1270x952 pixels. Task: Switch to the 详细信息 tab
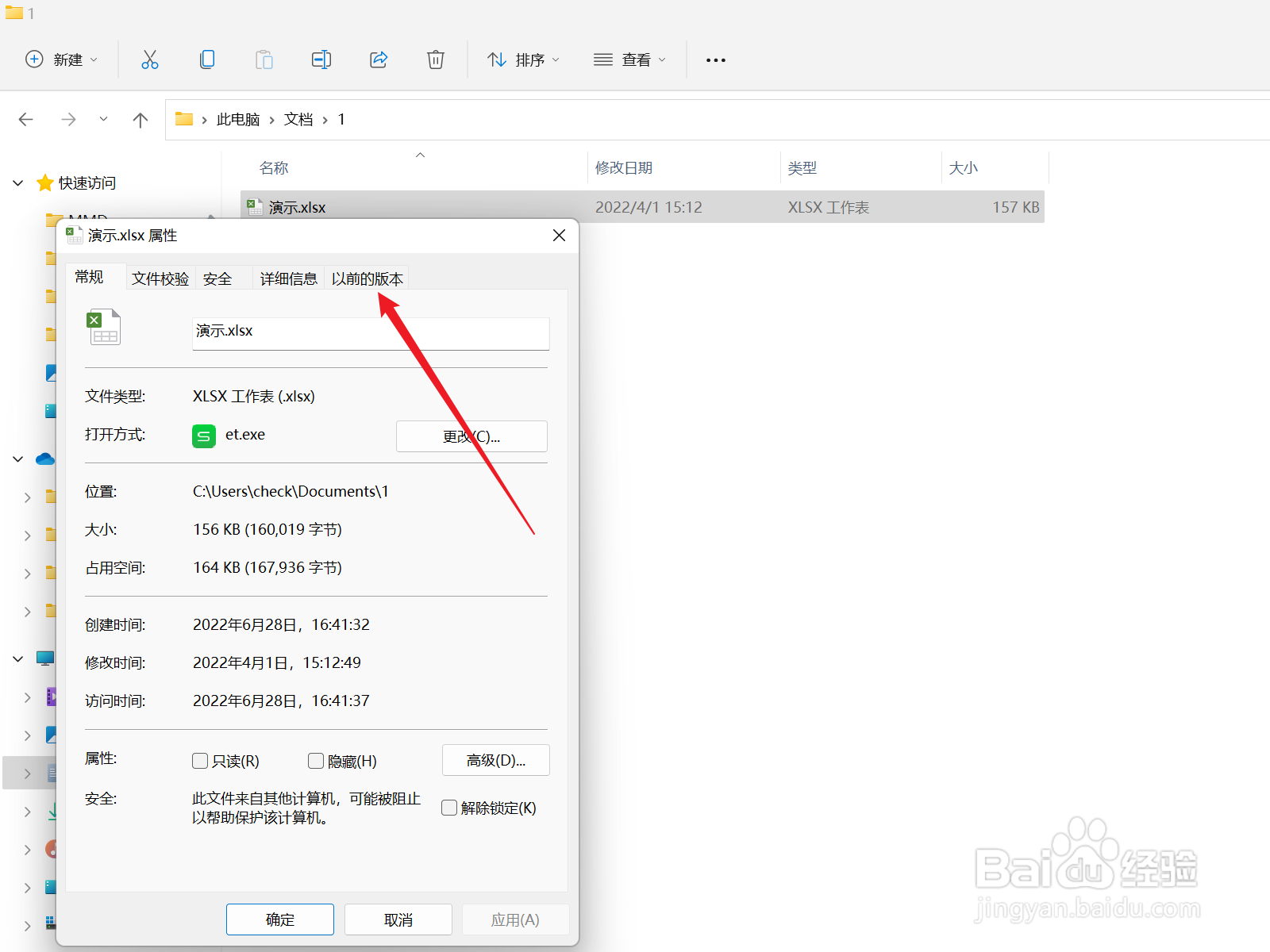pos(288,278)
